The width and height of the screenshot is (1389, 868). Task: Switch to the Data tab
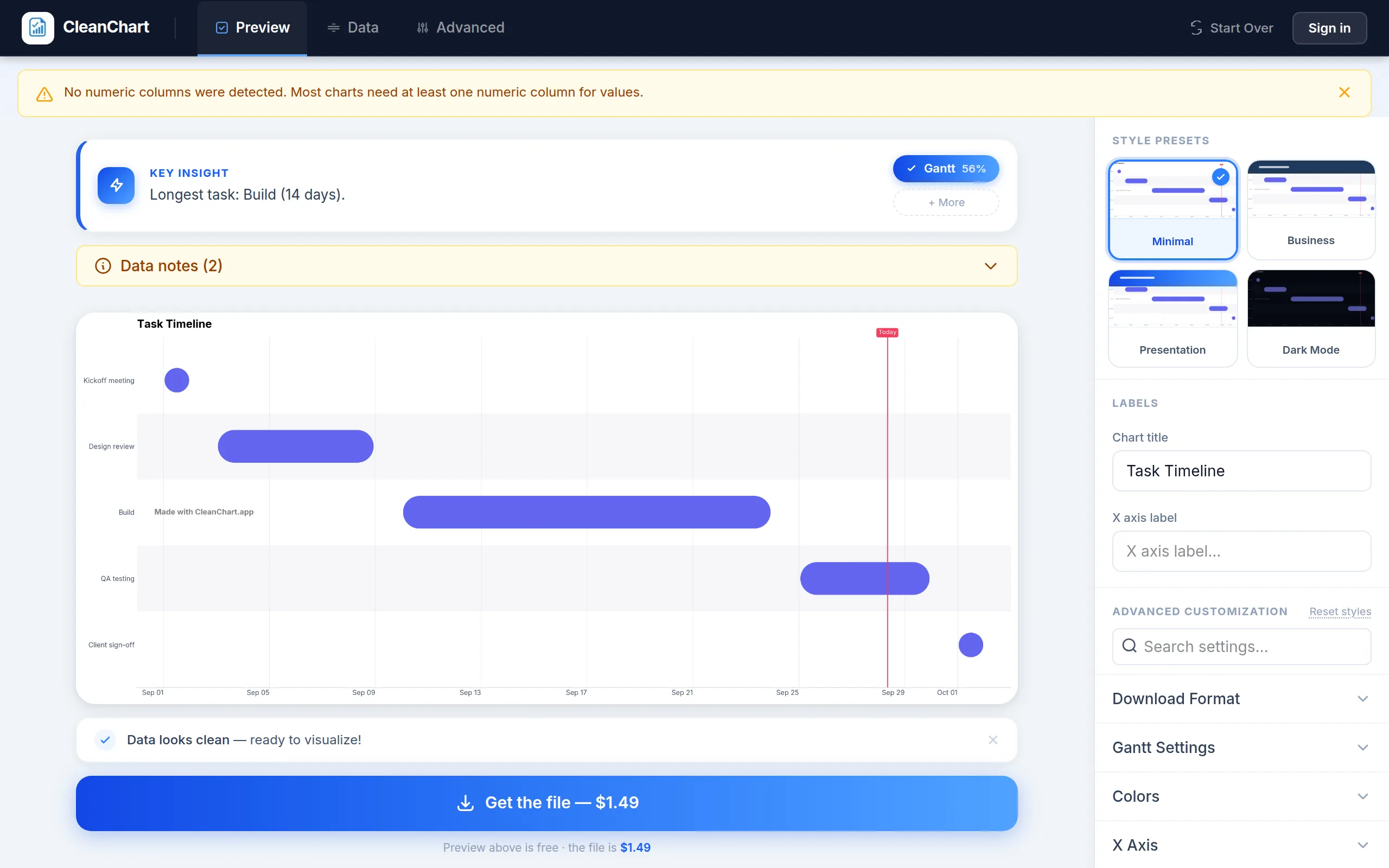tap(353, 28)
